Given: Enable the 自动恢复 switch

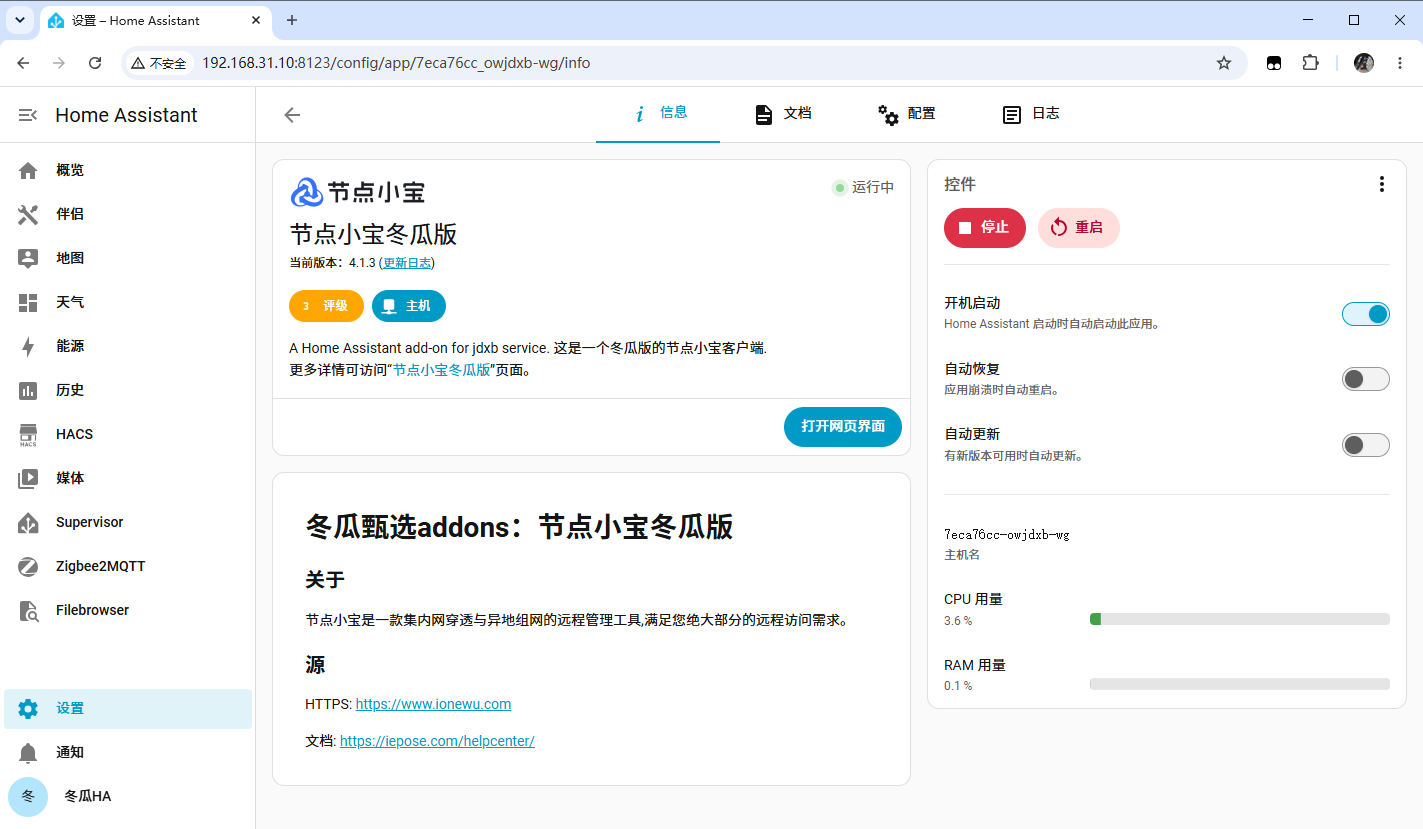Looking at the screenshot, I should pyautogui.click(x=1366, y=379).
